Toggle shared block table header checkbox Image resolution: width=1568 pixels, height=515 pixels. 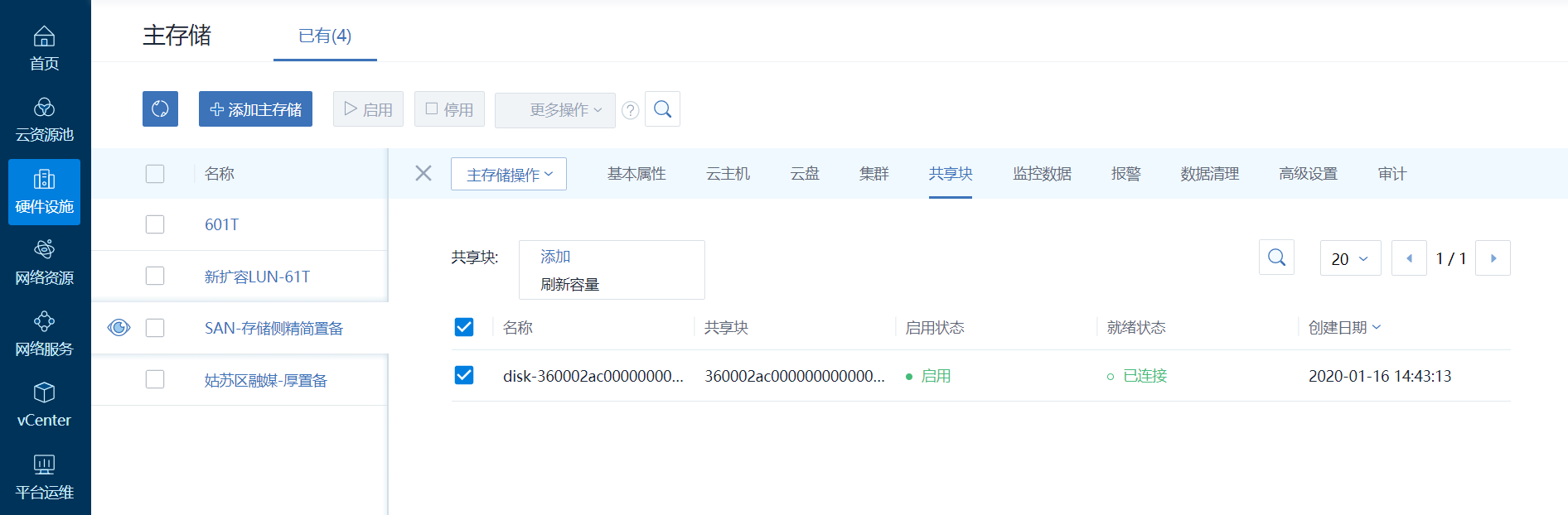[464, 327]
